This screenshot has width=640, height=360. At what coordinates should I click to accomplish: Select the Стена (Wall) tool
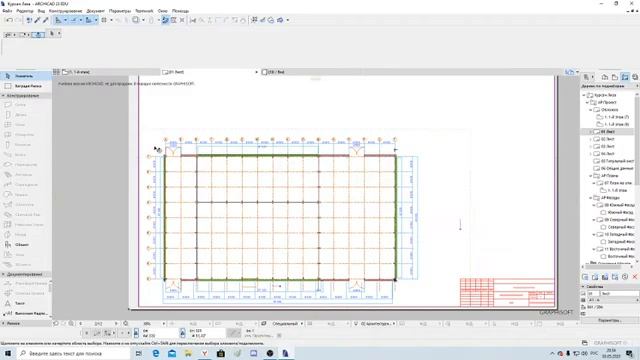25,105
